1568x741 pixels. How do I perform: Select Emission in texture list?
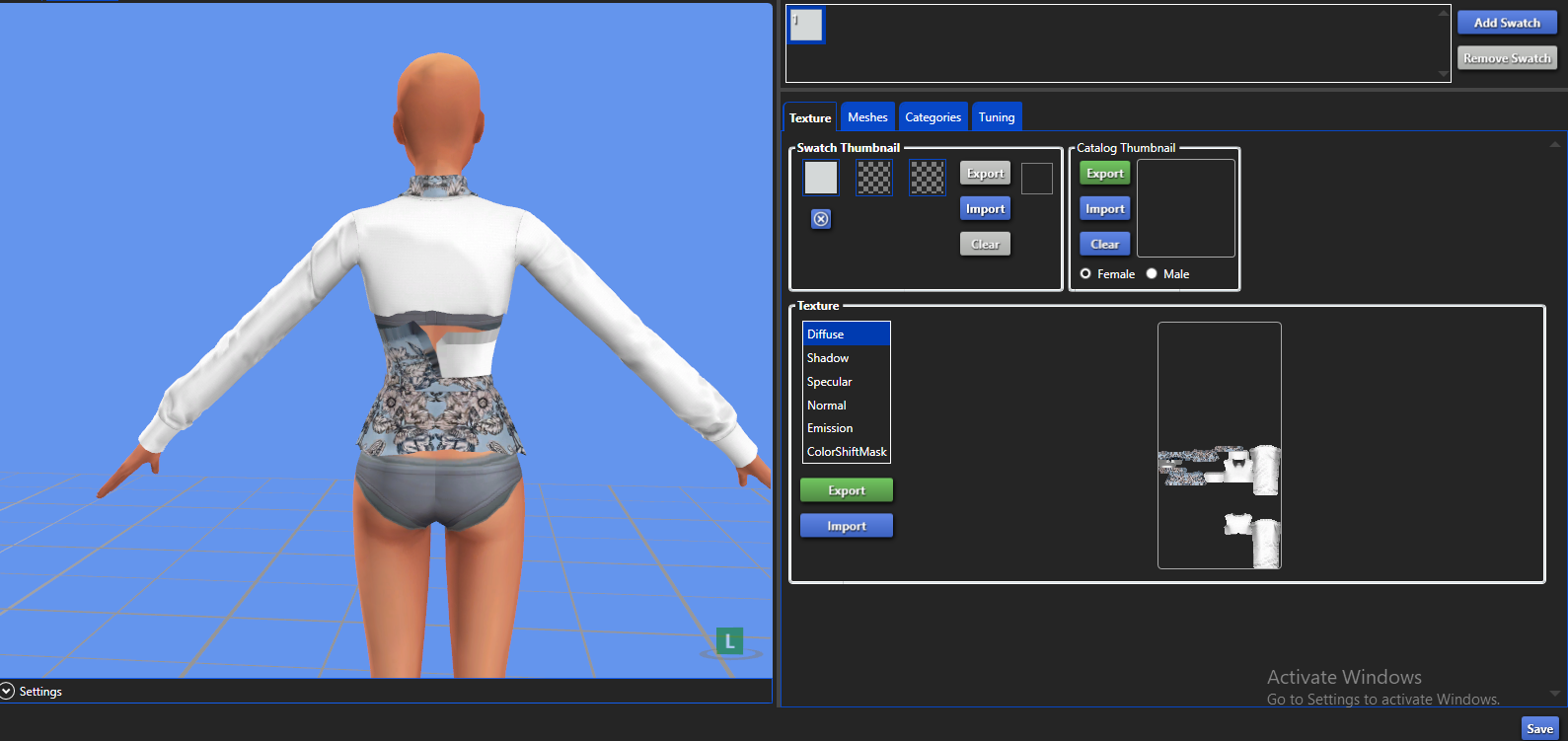[x=847, y=428]
